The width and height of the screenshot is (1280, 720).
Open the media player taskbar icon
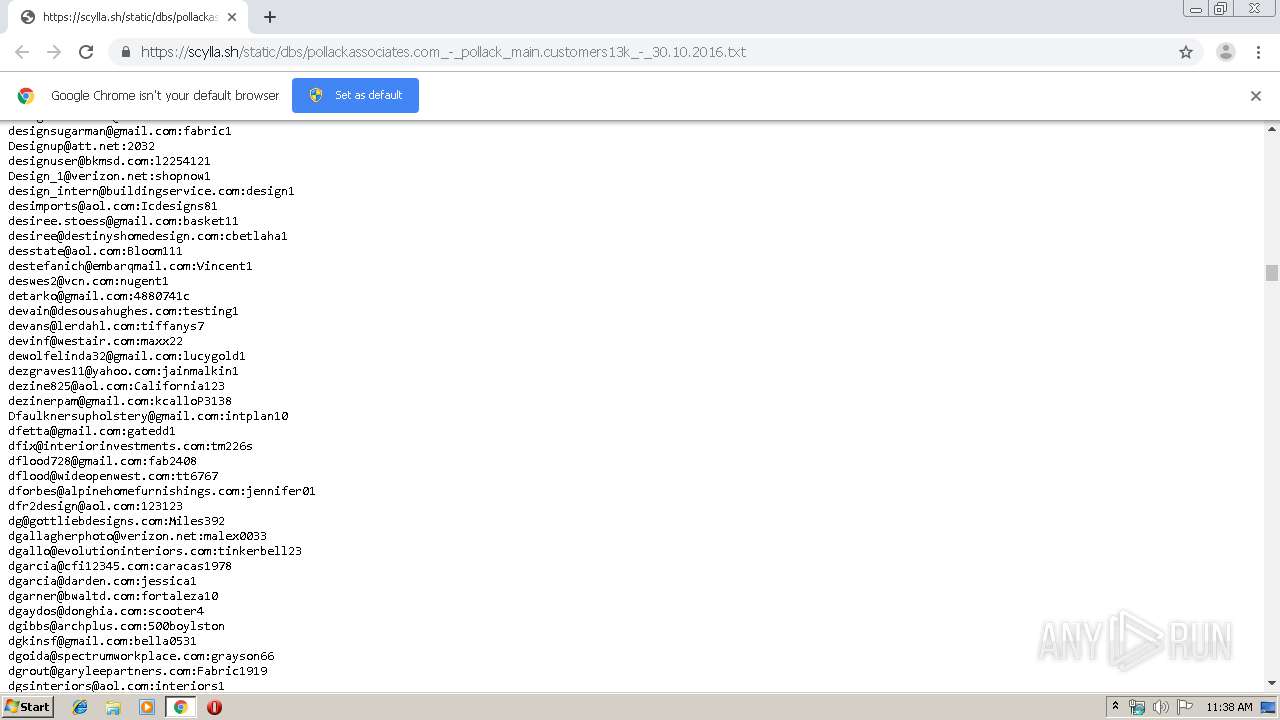pos(147,707)
